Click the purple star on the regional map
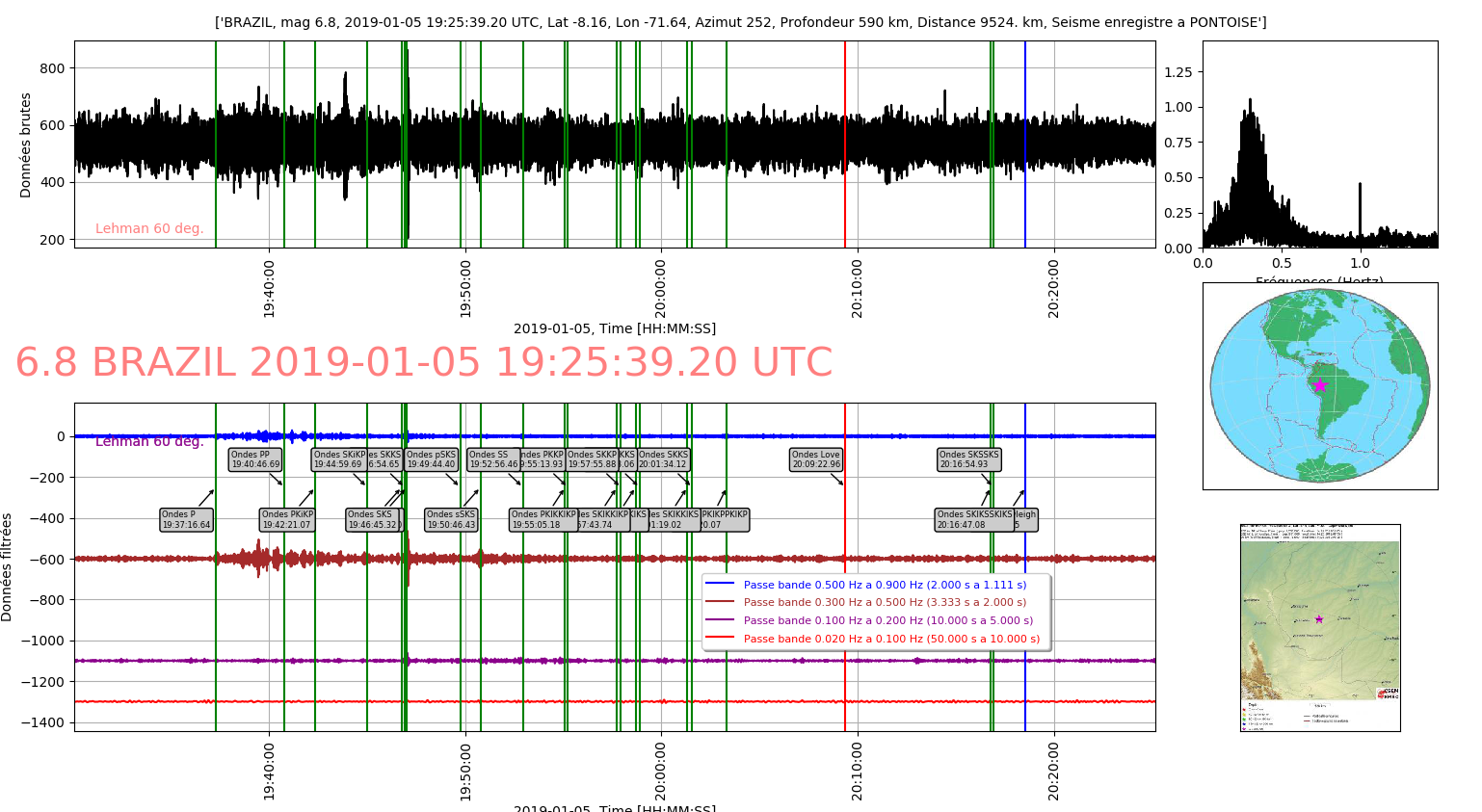 [x=1319, y=619]
